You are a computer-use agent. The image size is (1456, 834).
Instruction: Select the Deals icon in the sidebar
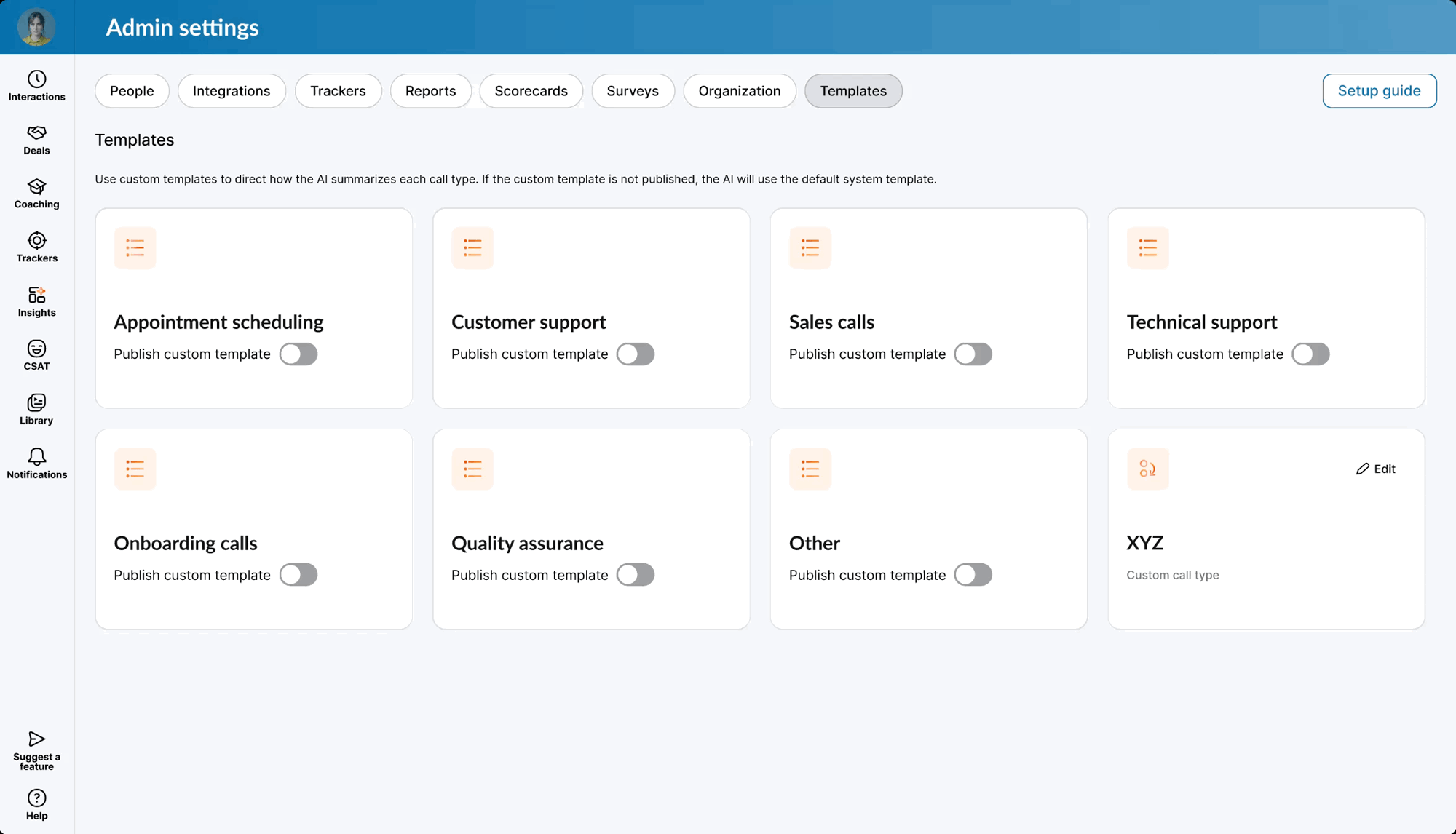[x=36, y=138]
